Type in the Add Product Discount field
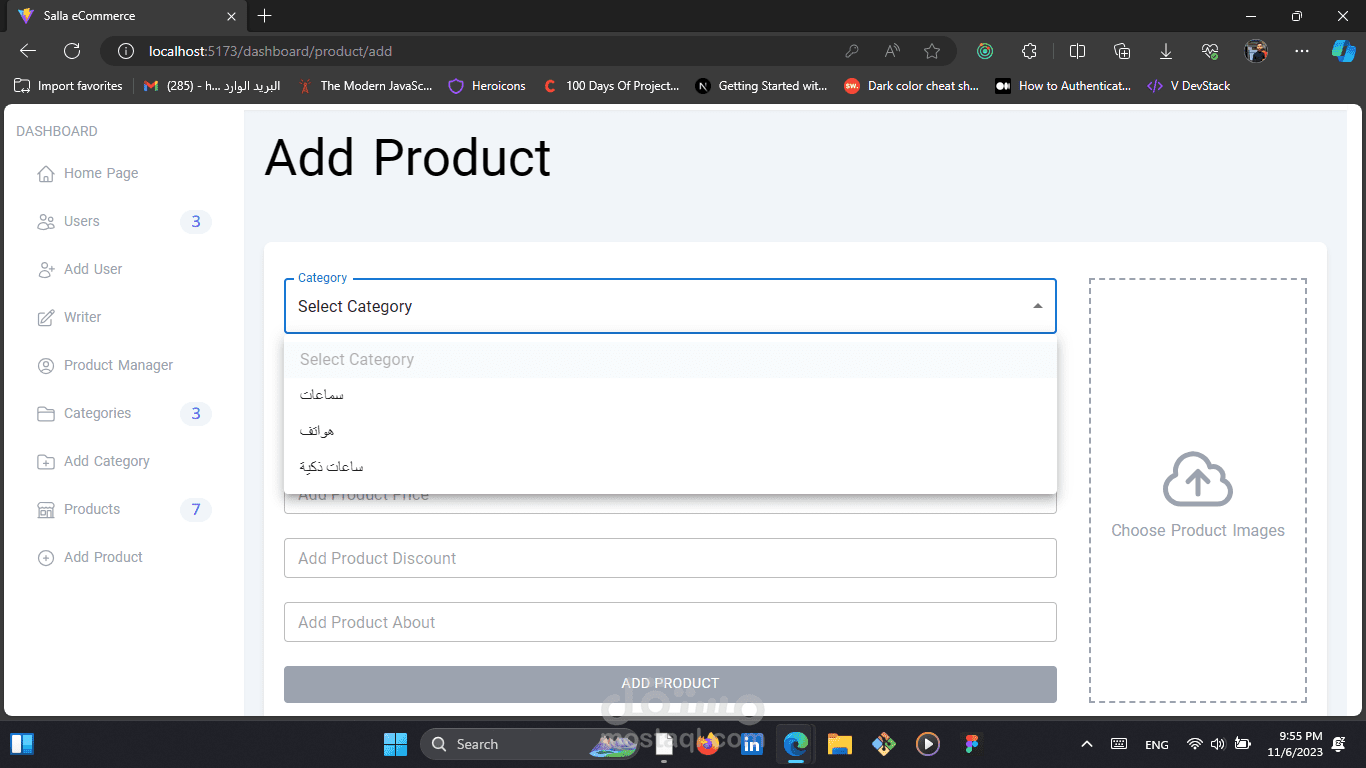 [x=670, y=558]
